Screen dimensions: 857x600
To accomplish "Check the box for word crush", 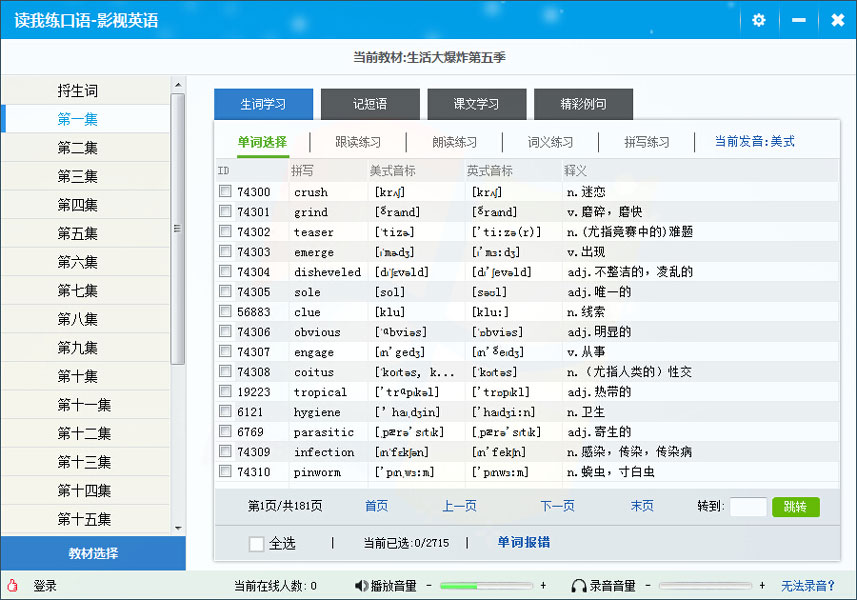I will [226, 192].
